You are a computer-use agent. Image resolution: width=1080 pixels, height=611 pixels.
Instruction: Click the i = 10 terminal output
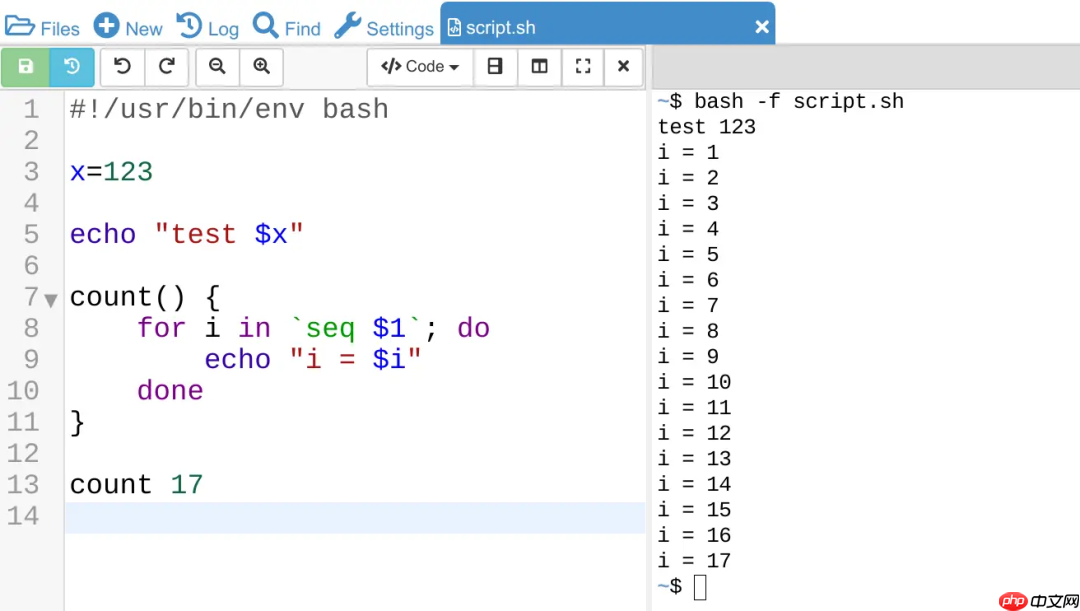(694, 382)
